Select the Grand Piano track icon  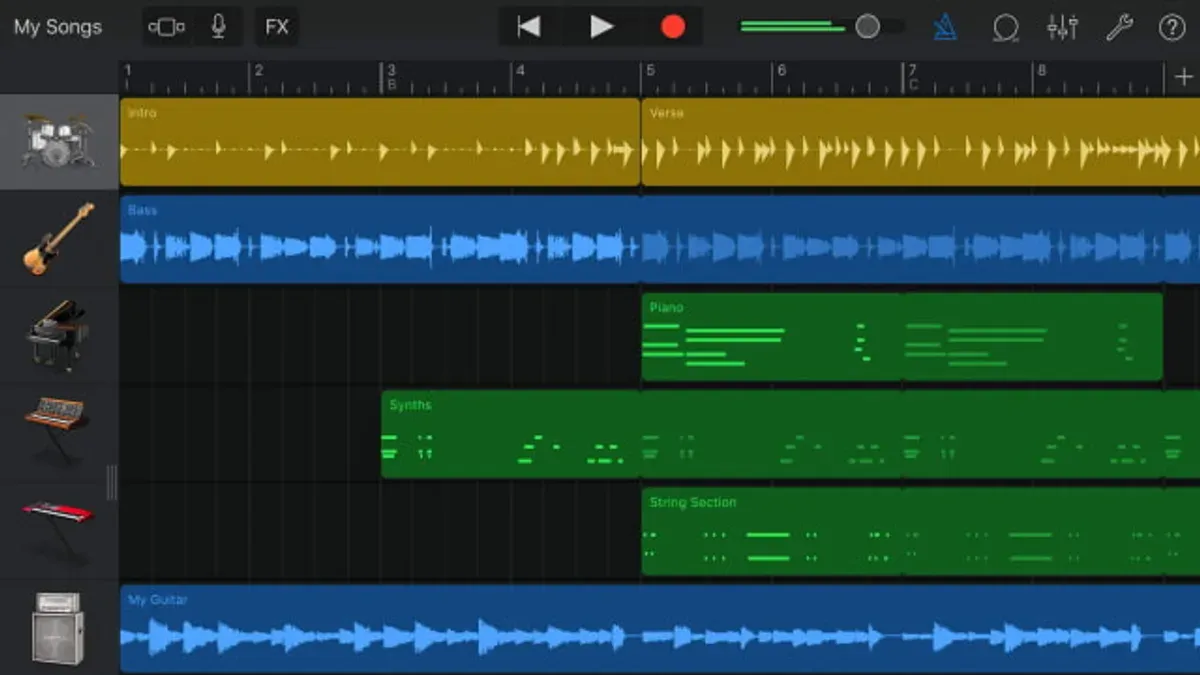coord(59,335)
